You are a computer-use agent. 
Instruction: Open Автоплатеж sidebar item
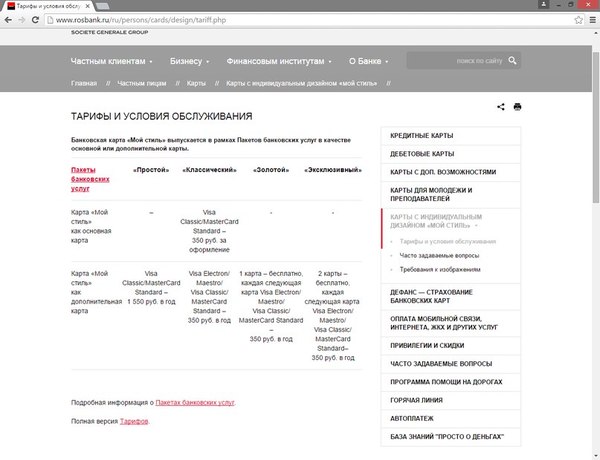(451, 419)
